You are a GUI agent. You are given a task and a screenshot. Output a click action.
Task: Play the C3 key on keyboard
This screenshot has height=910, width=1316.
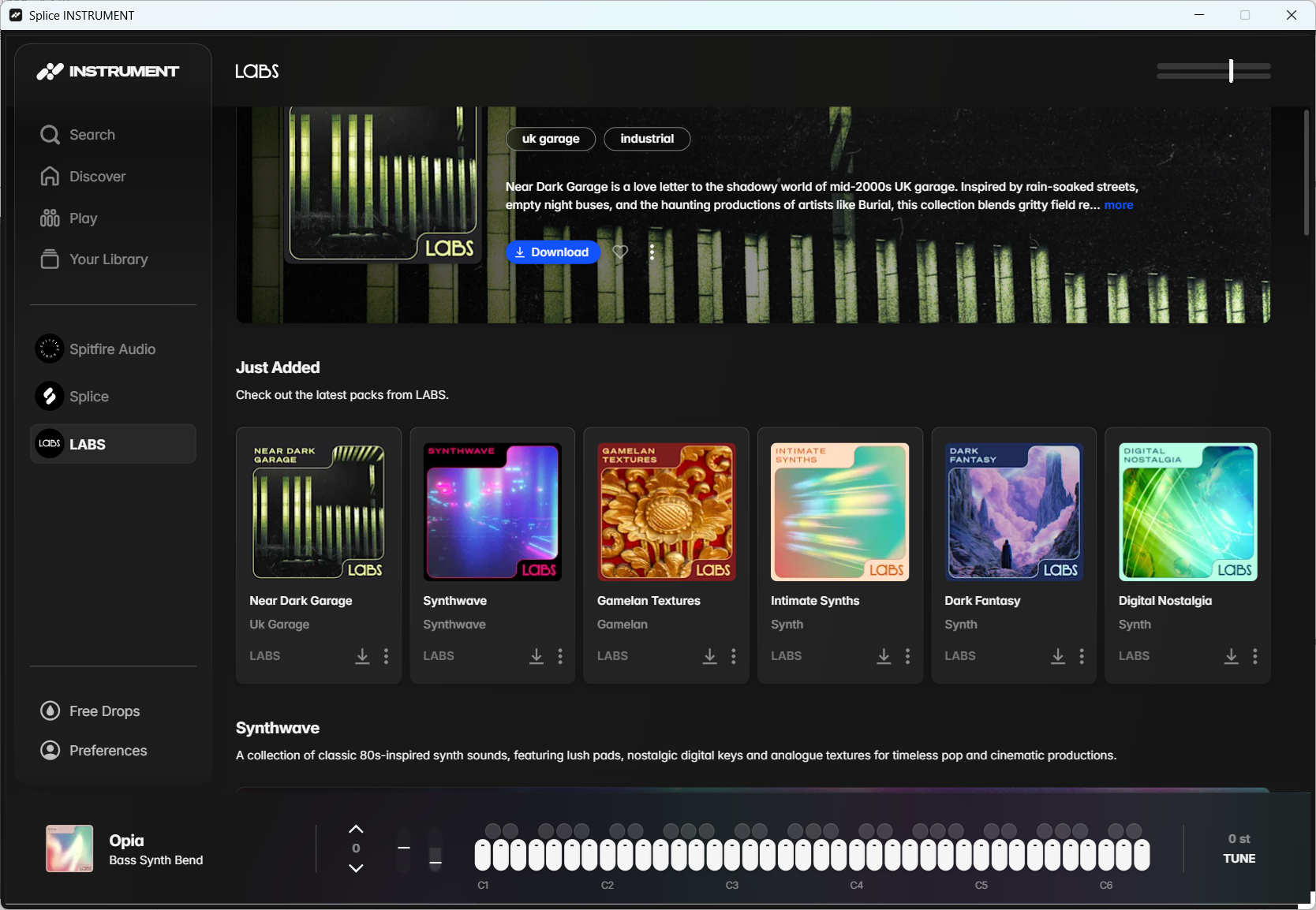click(x=732, y=856)
